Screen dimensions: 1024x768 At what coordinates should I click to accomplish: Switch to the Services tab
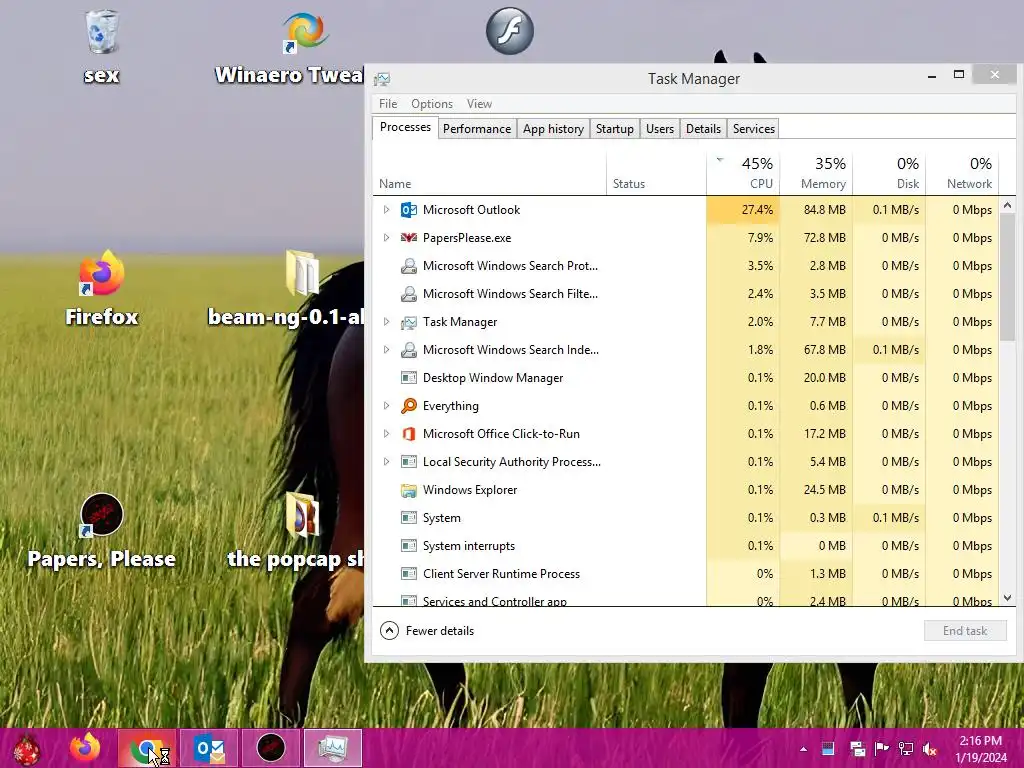pos(754,129)
